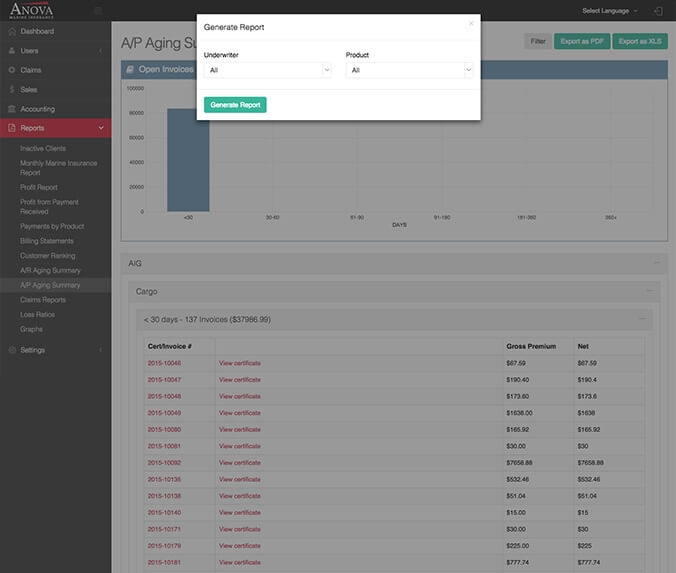
Task: Open A/R Aging Summary report
Action: tap(50, 270)
